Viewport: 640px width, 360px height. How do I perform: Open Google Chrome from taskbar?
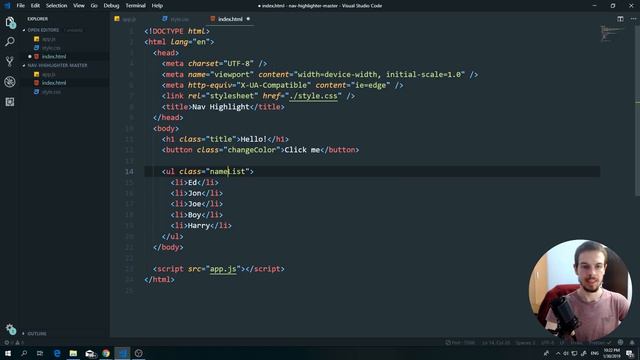(x=106, y=353)
